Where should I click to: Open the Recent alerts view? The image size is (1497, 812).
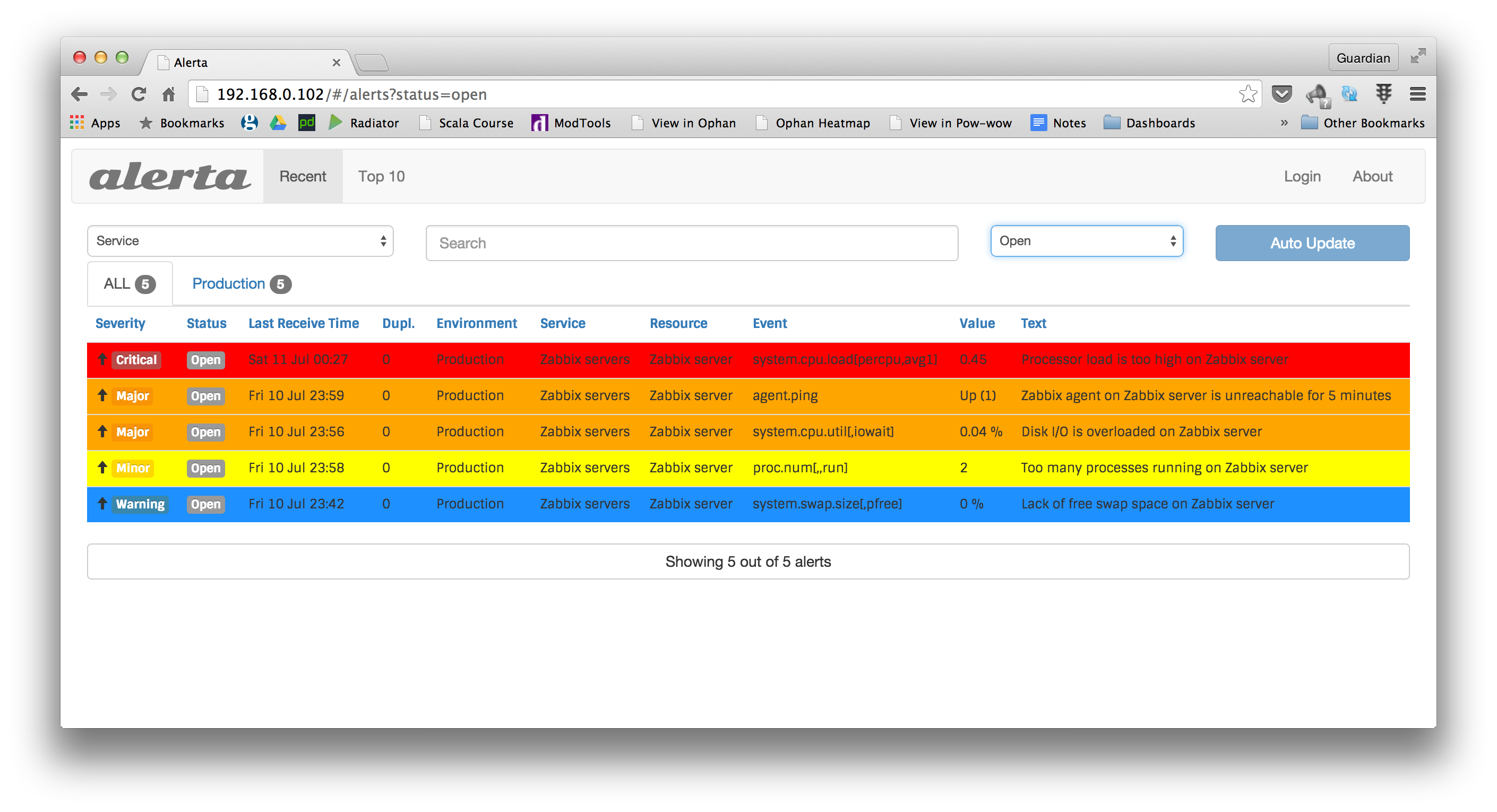(301, 177)
